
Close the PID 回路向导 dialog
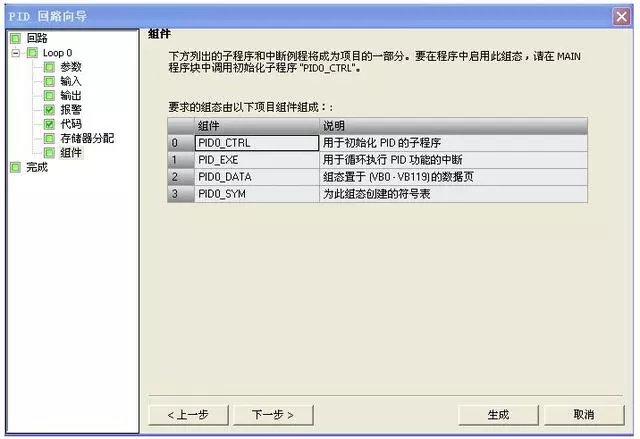point(621,16)
